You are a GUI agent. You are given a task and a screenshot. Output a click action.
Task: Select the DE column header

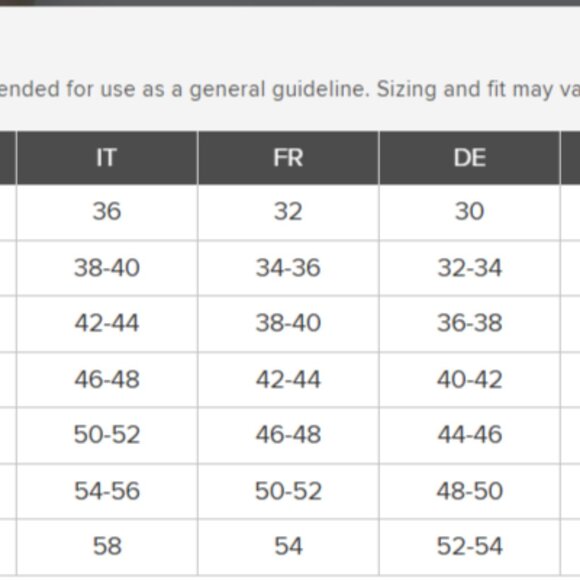point(469,158)
